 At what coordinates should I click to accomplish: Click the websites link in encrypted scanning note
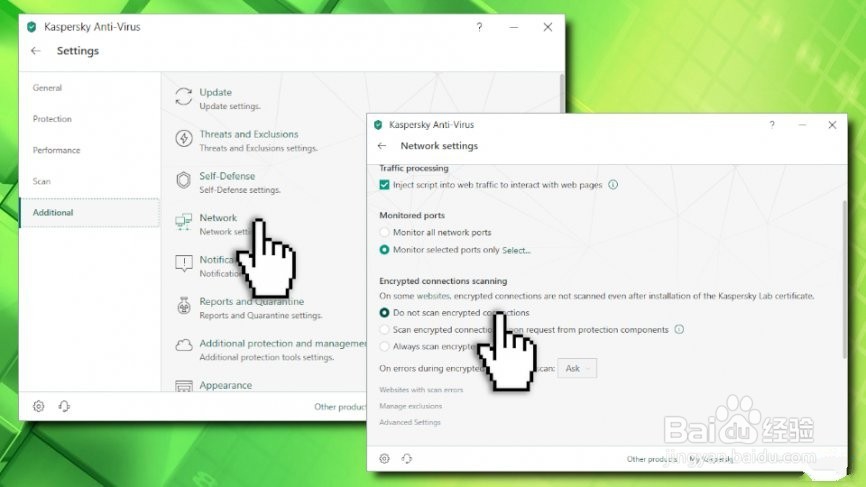[x=433, y=296]
